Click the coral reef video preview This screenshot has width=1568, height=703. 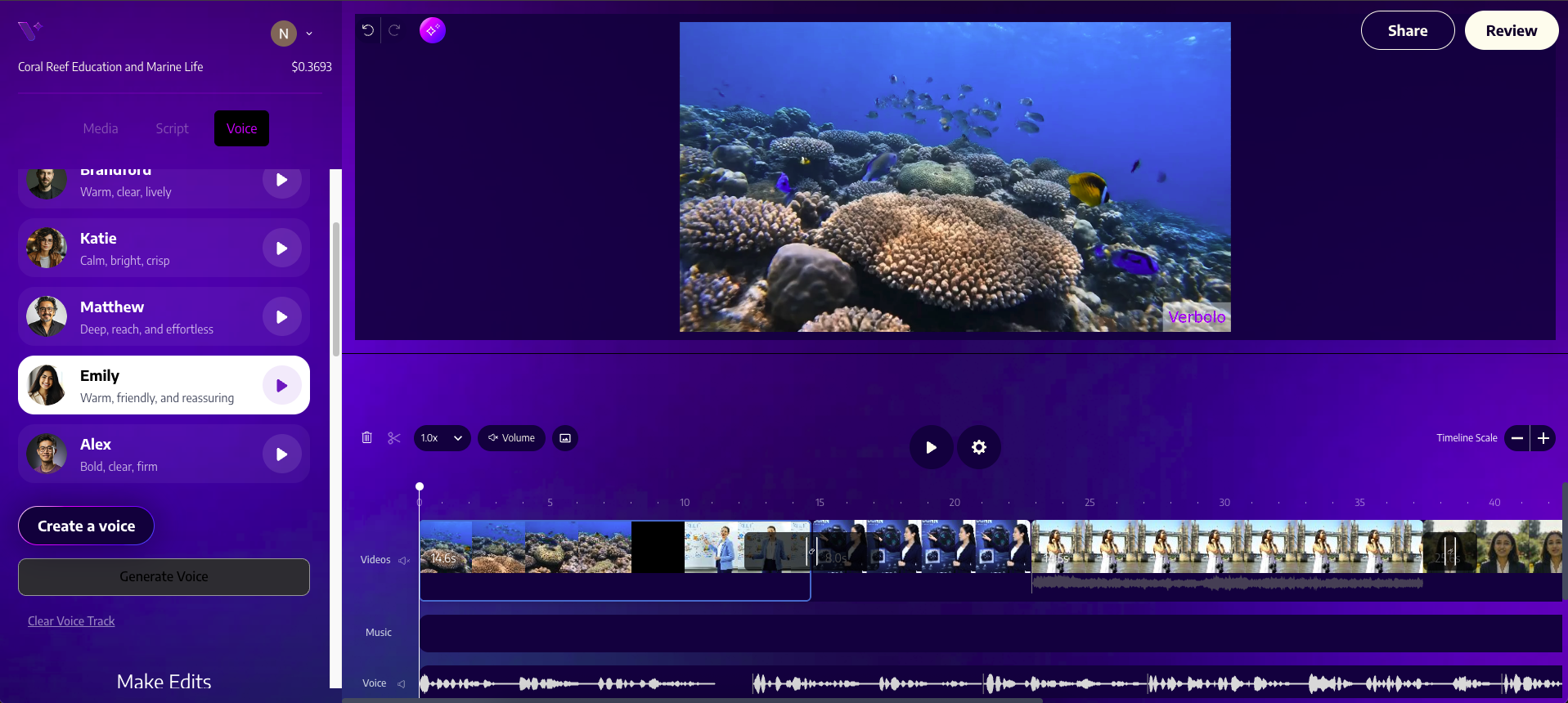955,177
